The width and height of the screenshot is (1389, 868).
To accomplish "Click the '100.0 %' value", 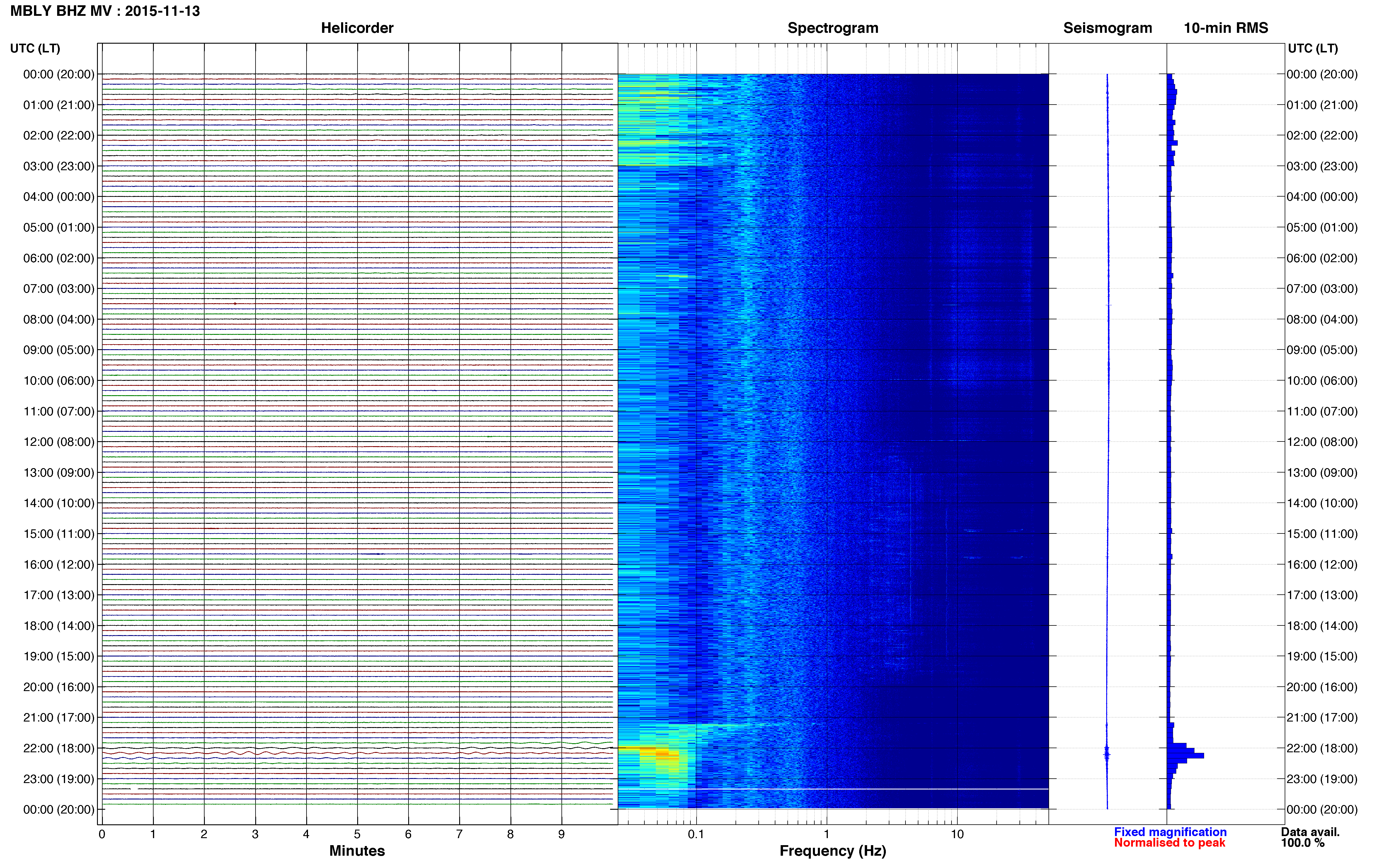I will 1303,843.
